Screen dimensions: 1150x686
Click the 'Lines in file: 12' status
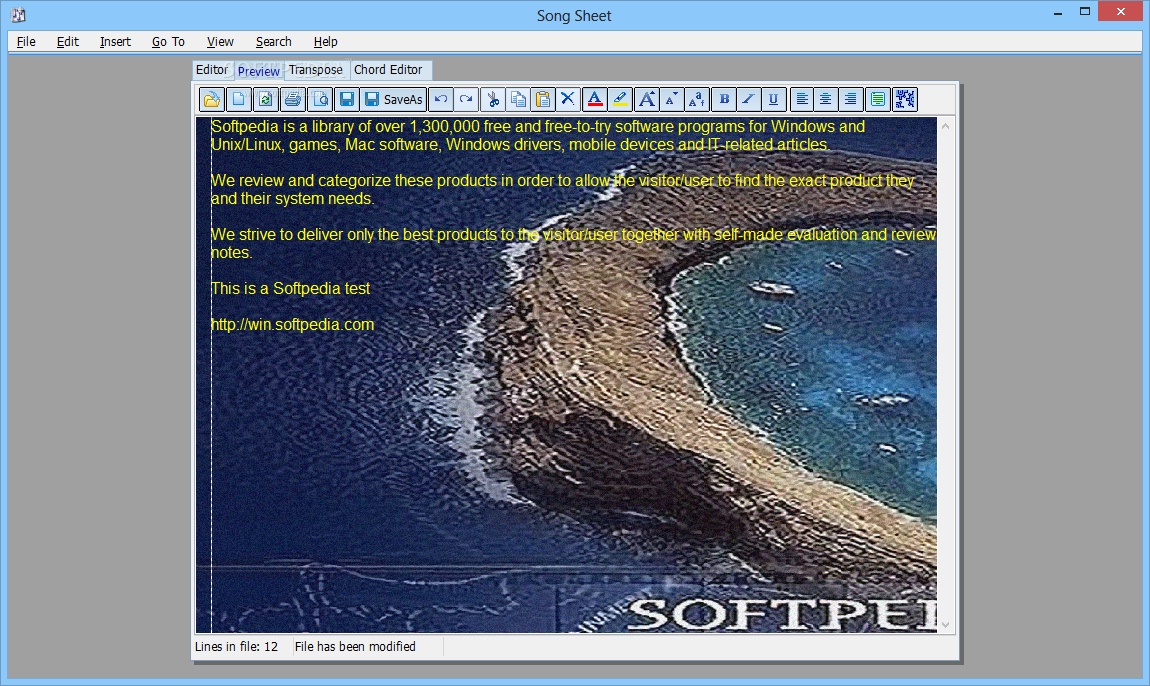click(236, 646)
